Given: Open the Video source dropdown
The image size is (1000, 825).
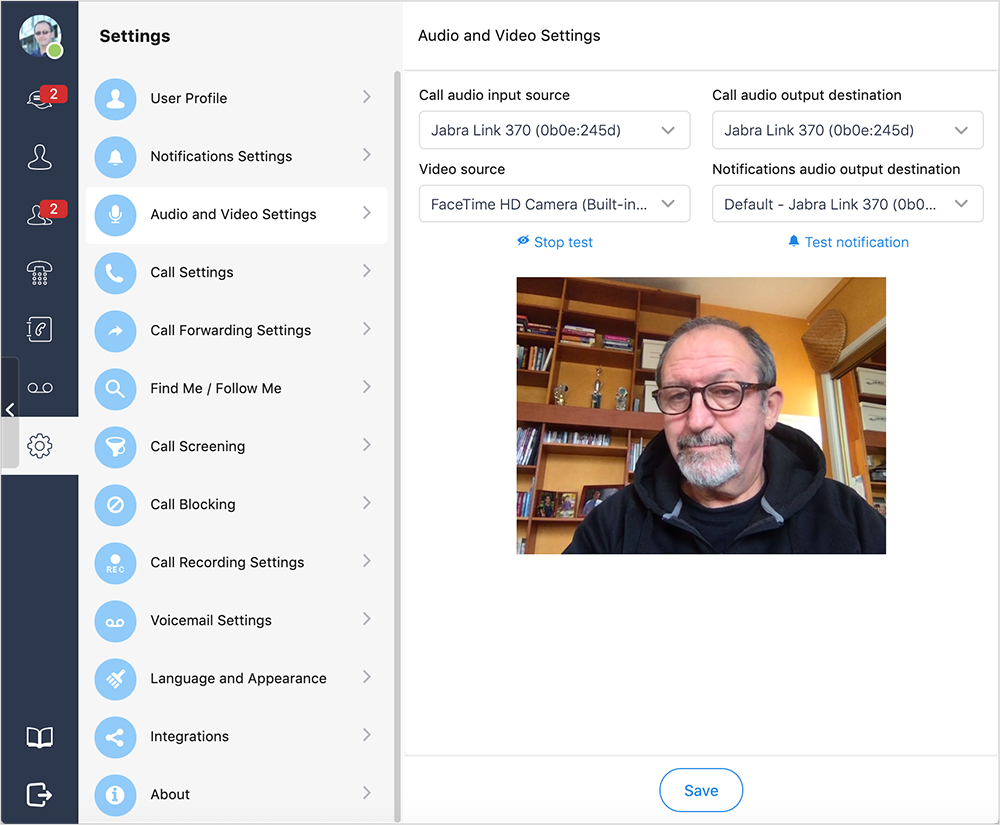Looking at the screenshot, I should (554, 204).
